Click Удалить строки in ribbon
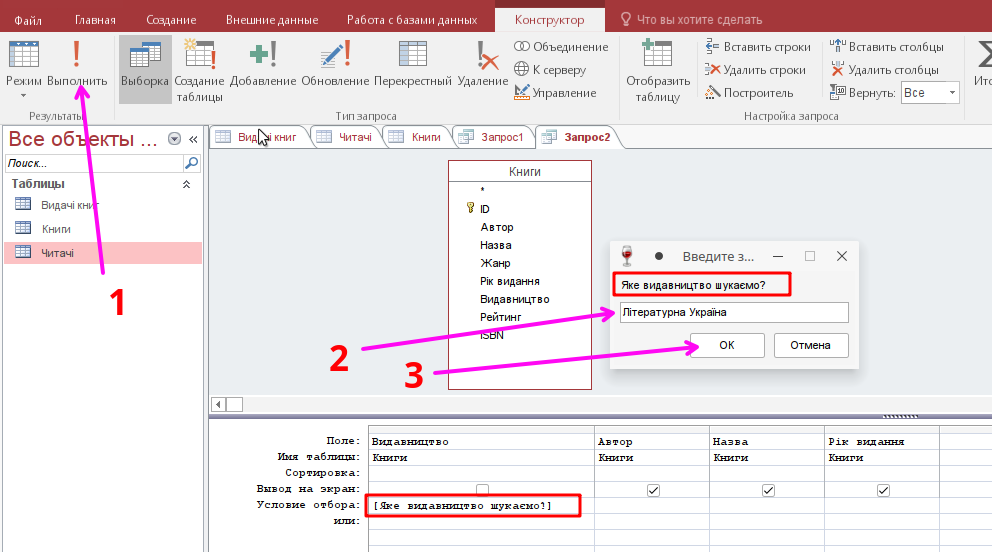Image resolution: width=992 pixels, height=552 pixels. pos(755,70)
